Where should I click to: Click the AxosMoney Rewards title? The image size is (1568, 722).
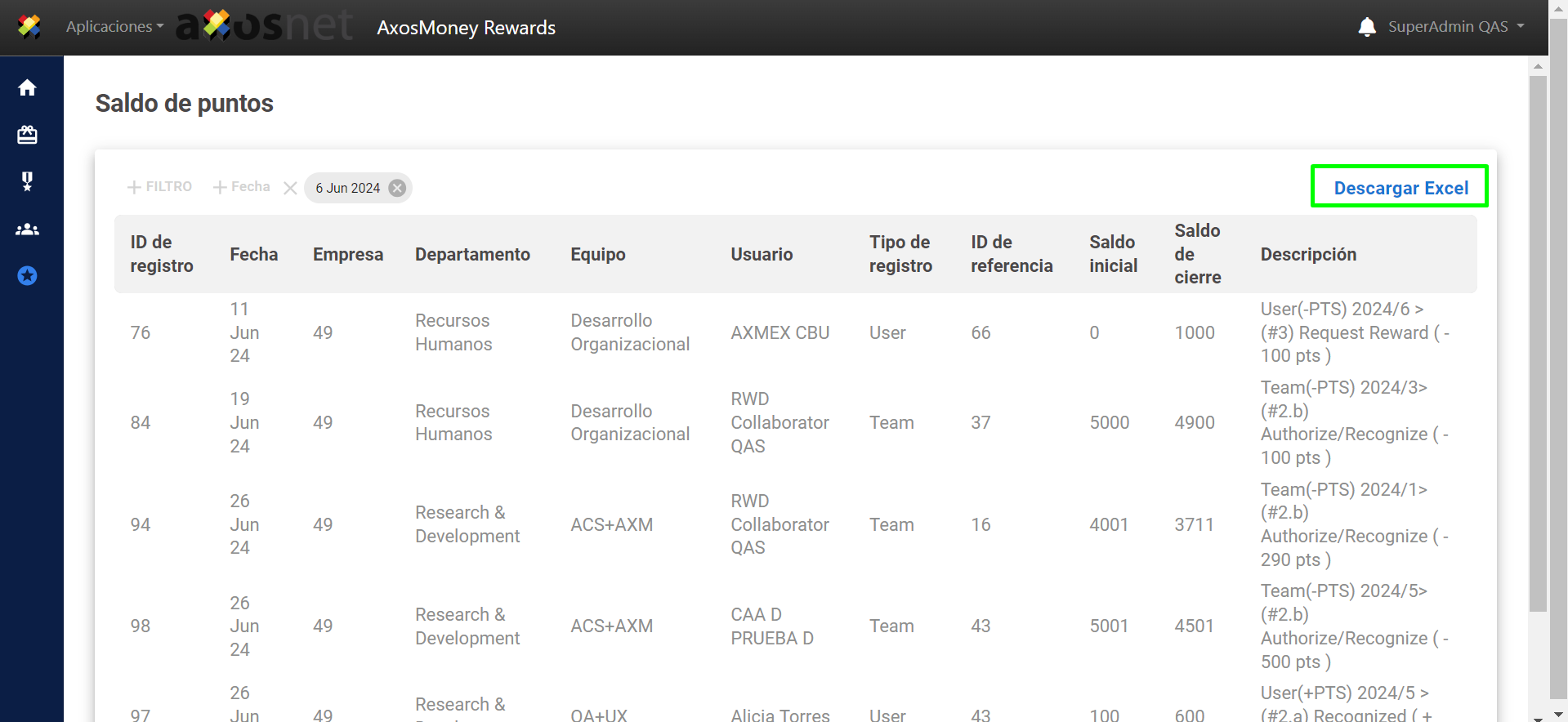point(466,28)
